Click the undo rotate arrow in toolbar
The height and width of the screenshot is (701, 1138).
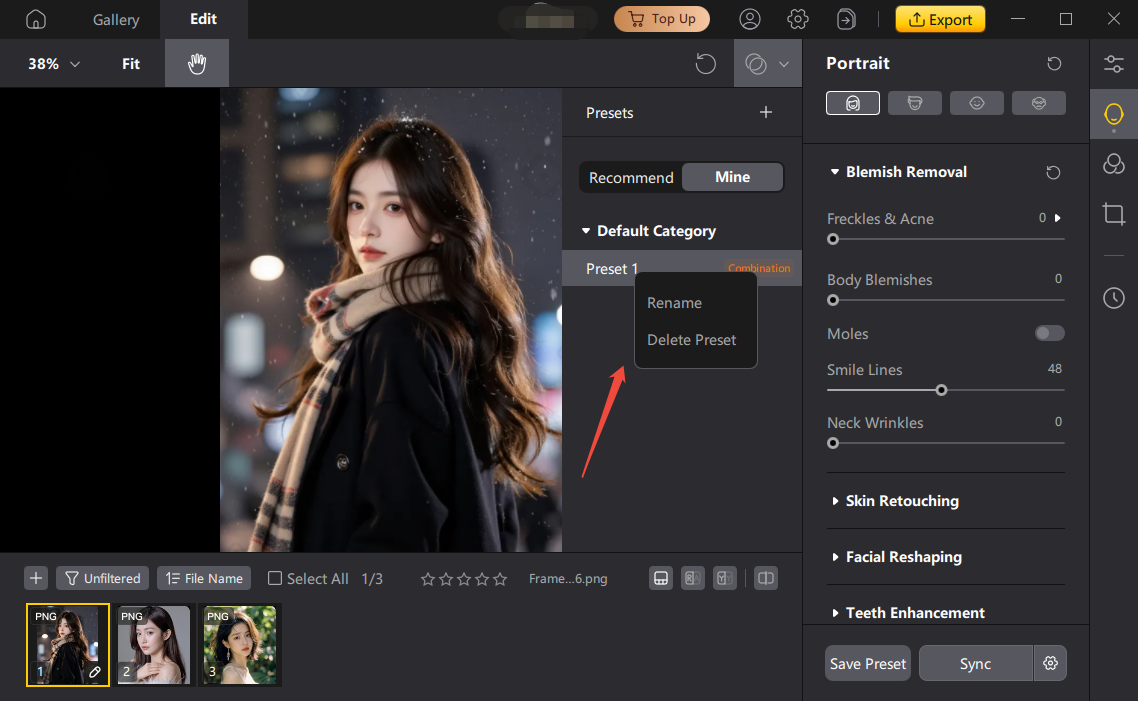tap(705, 64)
